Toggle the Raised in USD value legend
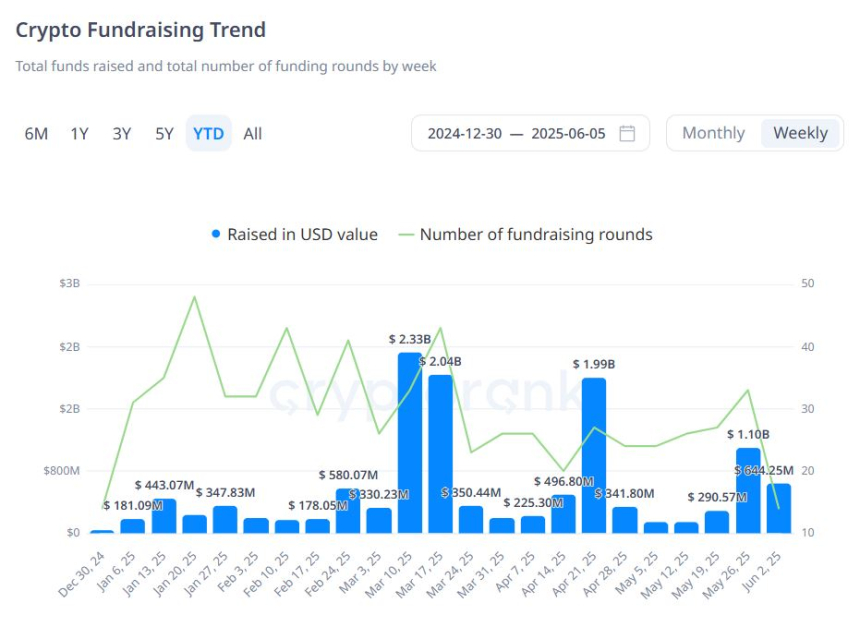Screen dimensions: 860x639 302,235
